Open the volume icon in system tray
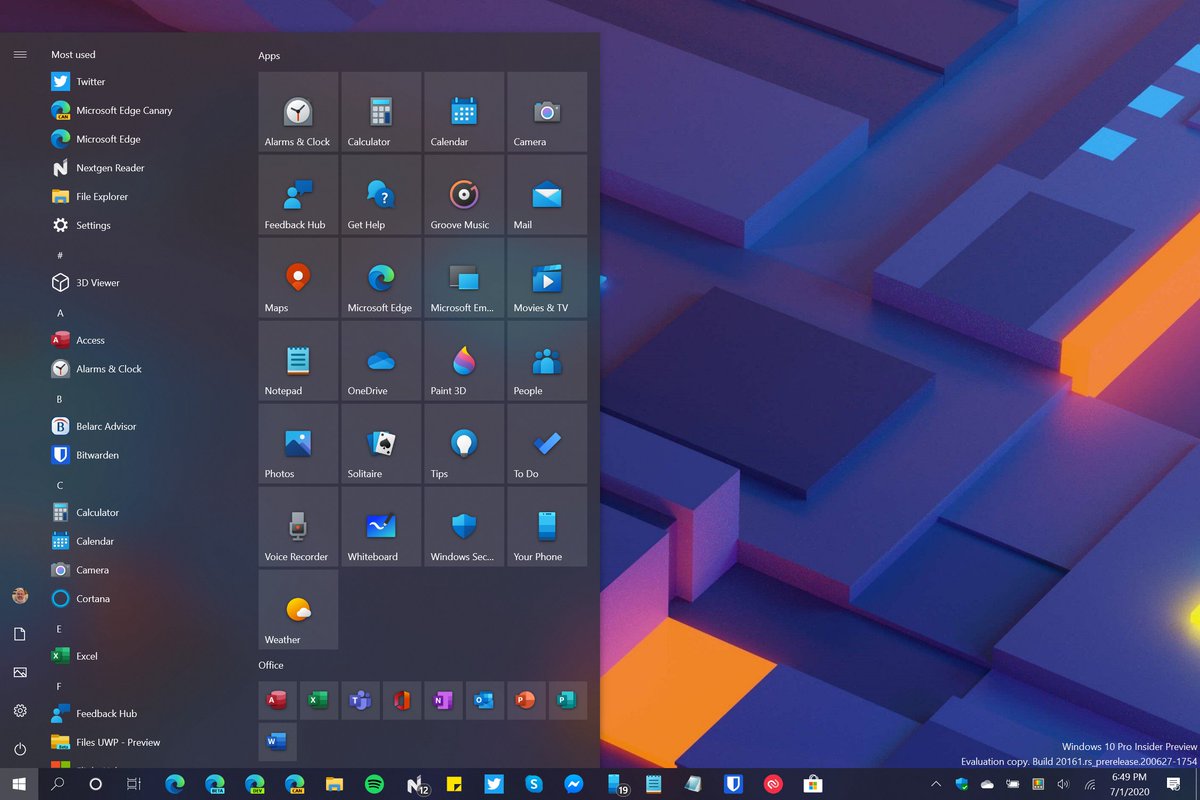This screenshot has height=800, width=1200. tap(1063, 784)
